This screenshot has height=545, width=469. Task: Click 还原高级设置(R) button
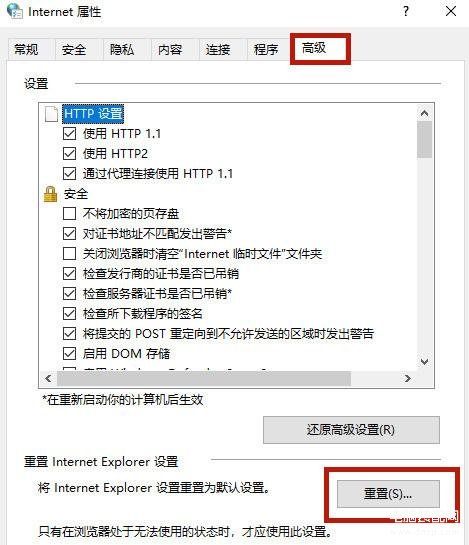pos(351,430)
